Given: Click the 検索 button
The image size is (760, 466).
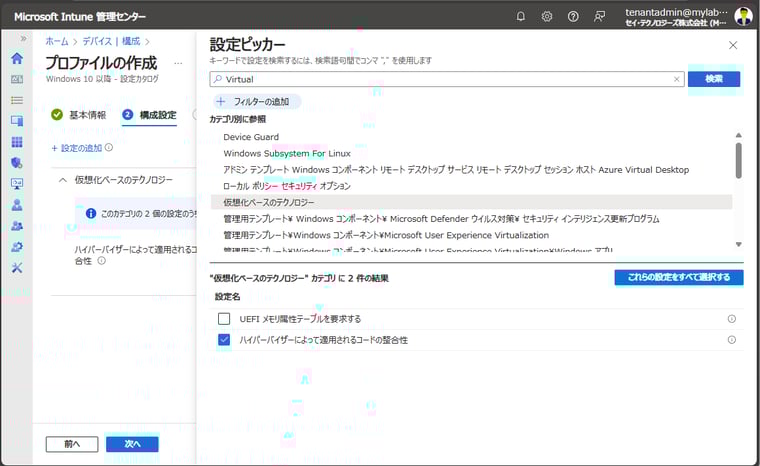Looking at the screenshot, I should click(x=714, y=79).
